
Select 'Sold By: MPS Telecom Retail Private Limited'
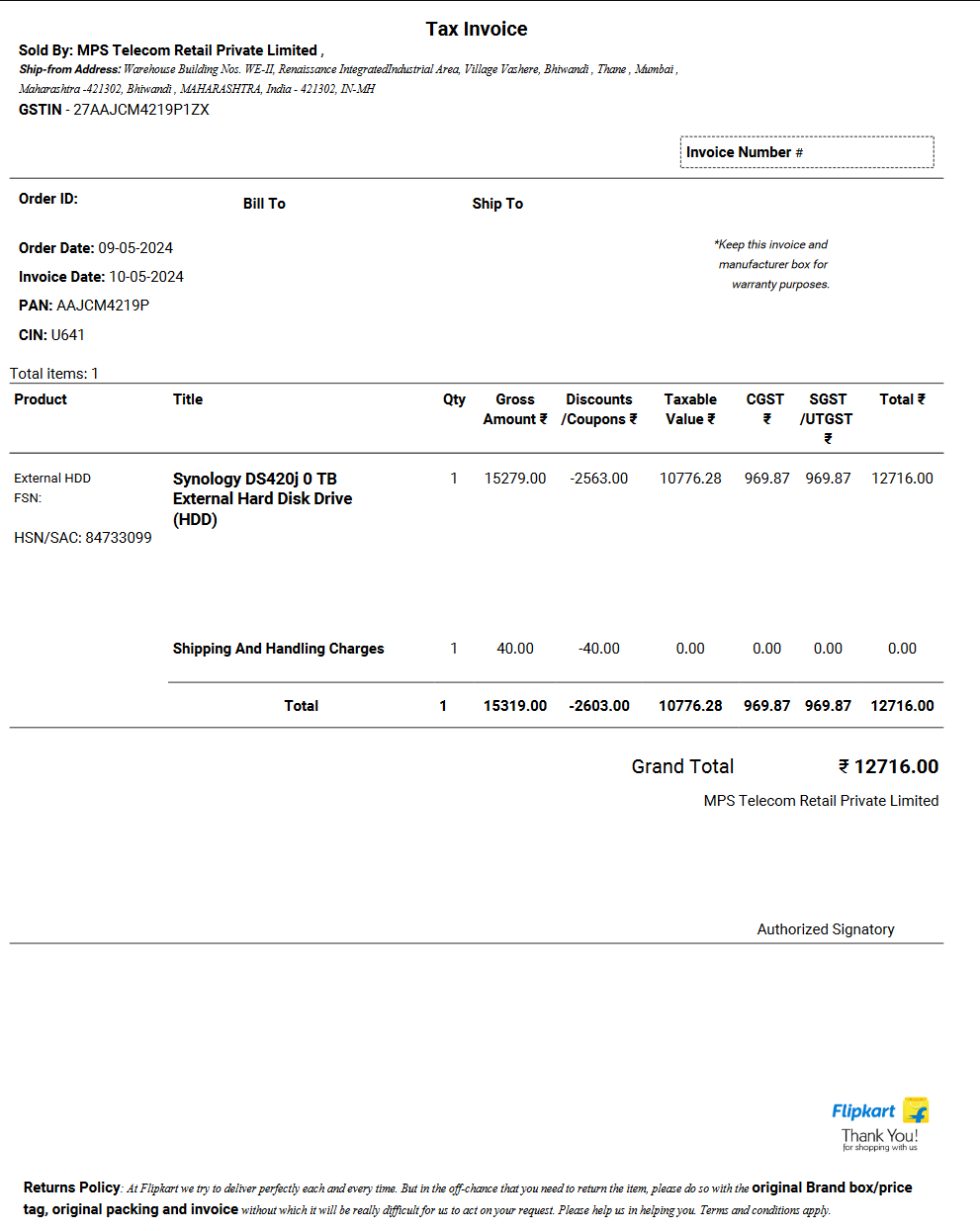168,50
